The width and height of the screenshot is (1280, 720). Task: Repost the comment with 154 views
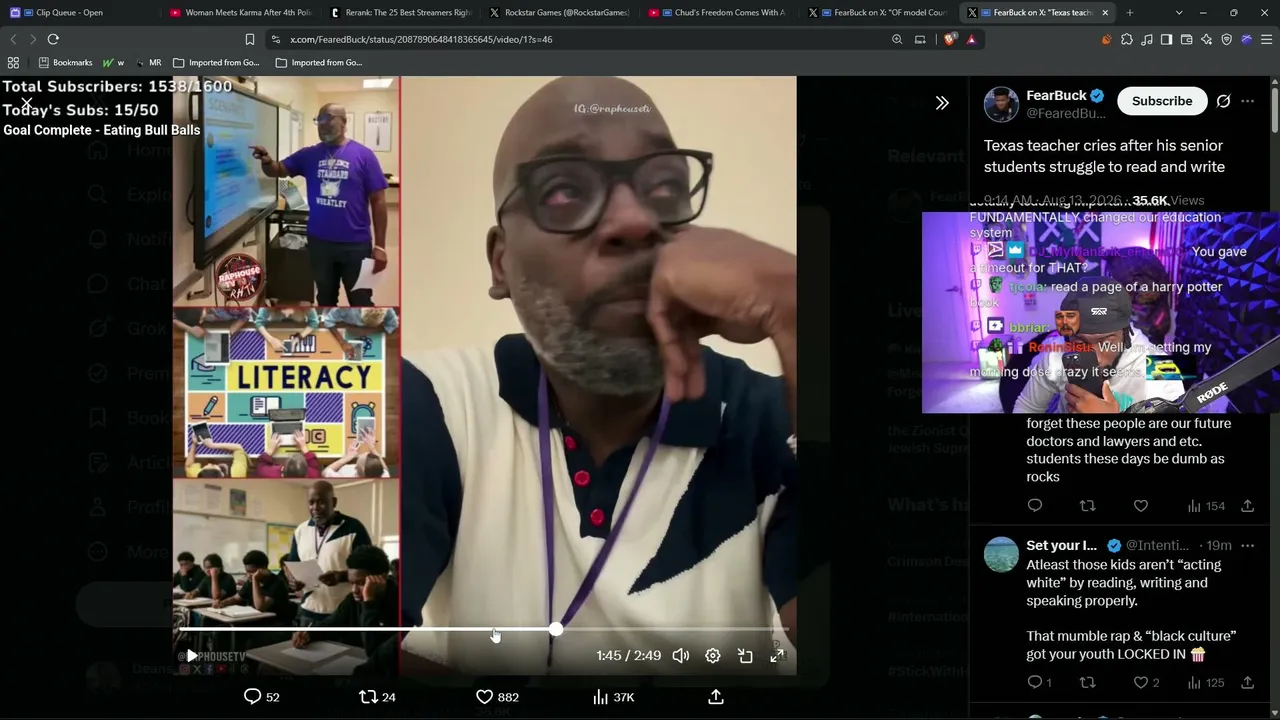pos(1088,506)
